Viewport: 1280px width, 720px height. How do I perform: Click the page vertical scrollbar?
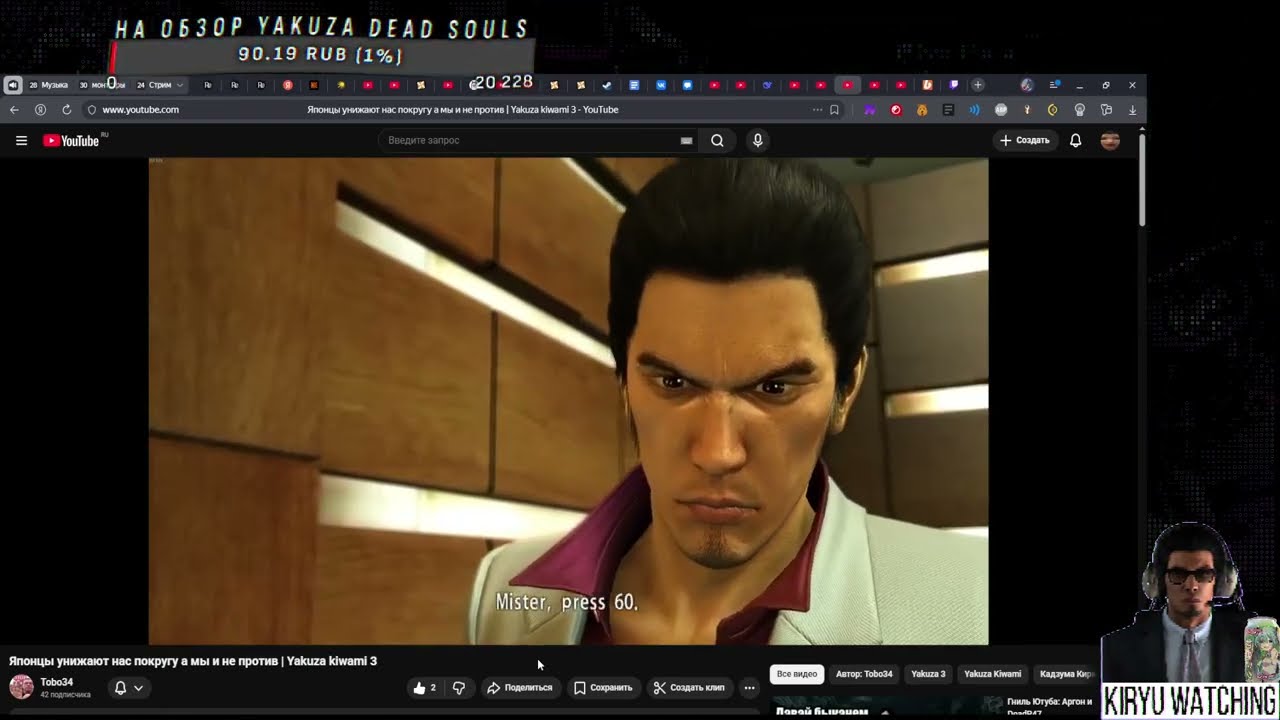(1142, 178)
